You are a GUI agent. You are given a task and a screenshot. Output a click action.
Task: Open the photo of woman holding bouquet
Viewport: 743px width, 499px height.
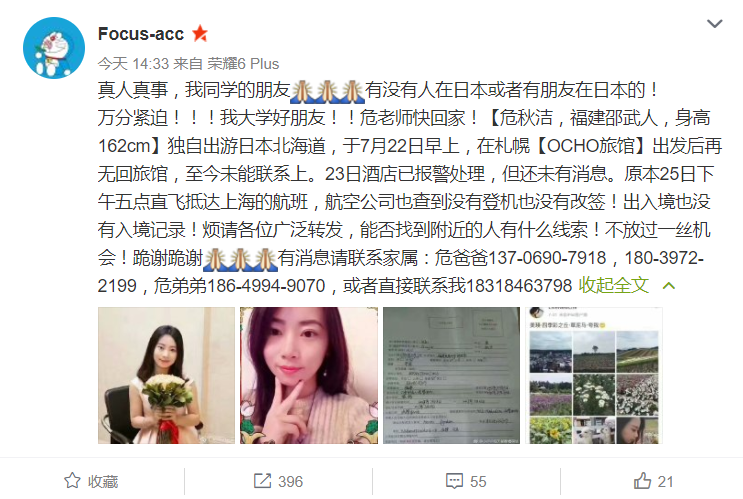(166, 375)
